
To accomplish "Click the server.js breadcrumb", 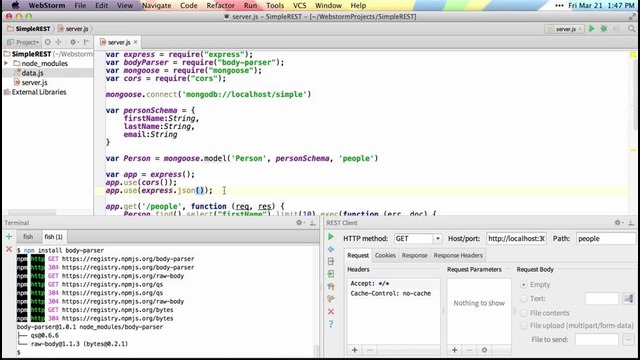I will click(73, 29).
